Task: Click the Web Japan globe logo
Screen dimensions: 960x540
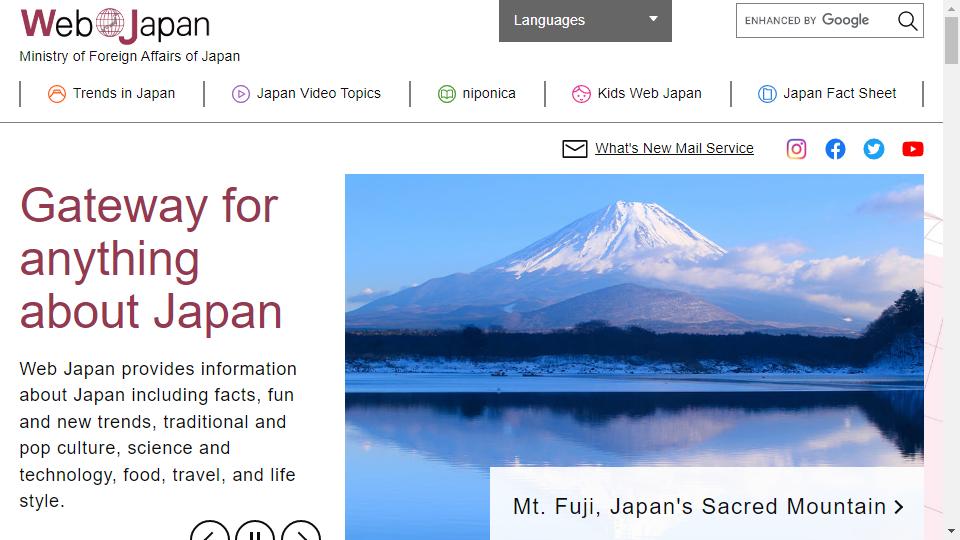Action: pos(110,23)
